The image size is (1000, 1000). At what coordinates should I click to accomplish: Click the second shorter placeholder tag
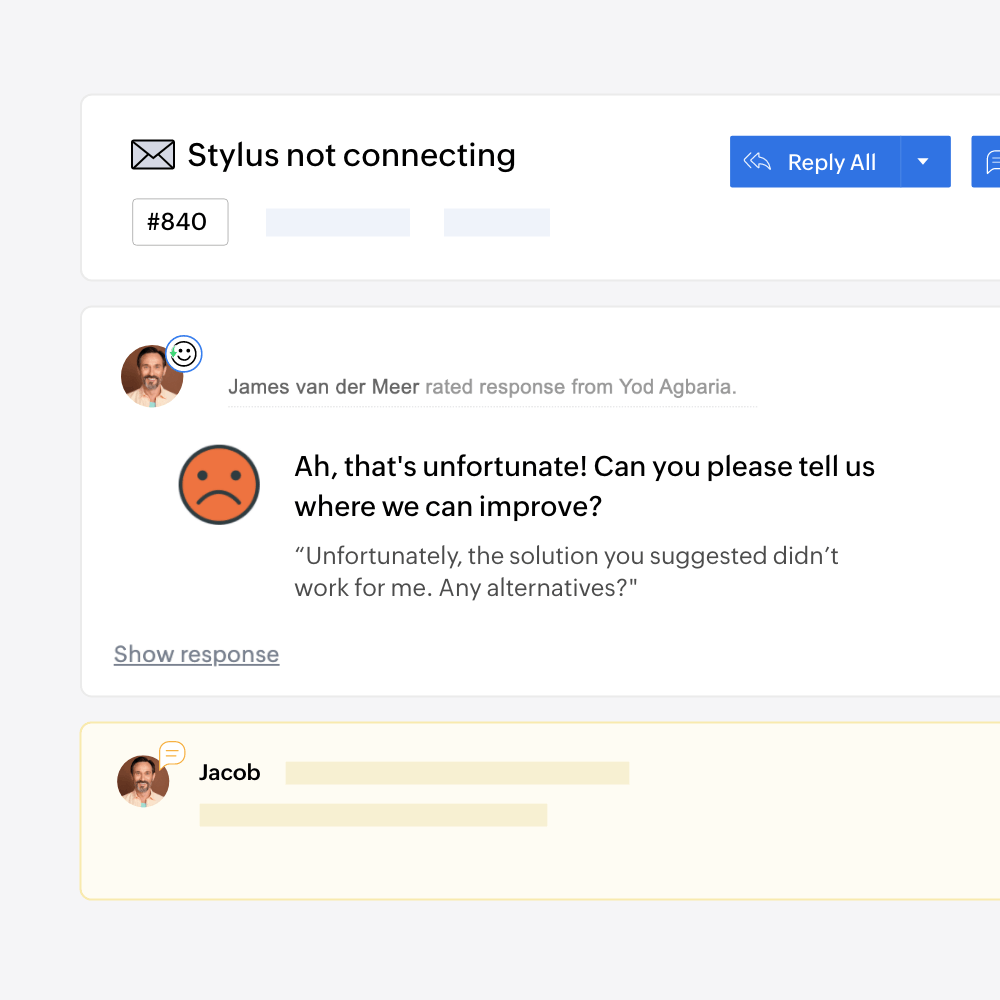pos(496,223)
